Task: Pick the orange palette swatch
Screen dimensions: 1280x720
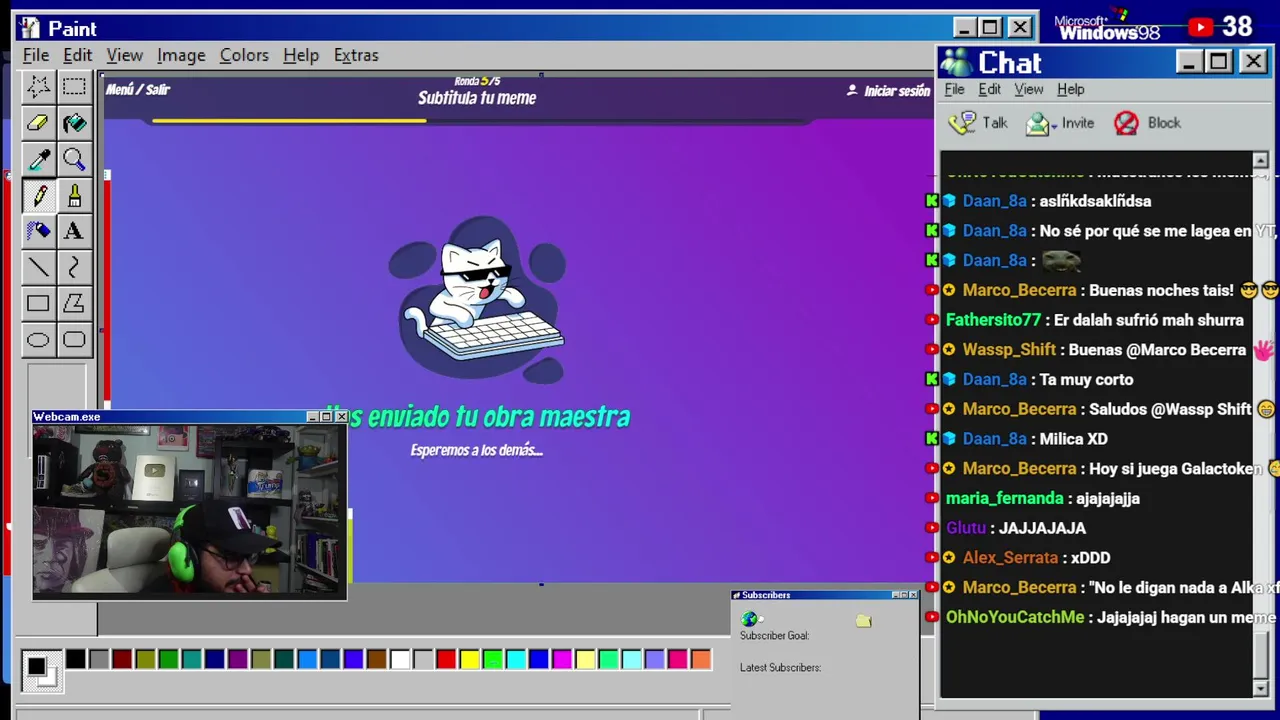Action: (x=701, y=659)
